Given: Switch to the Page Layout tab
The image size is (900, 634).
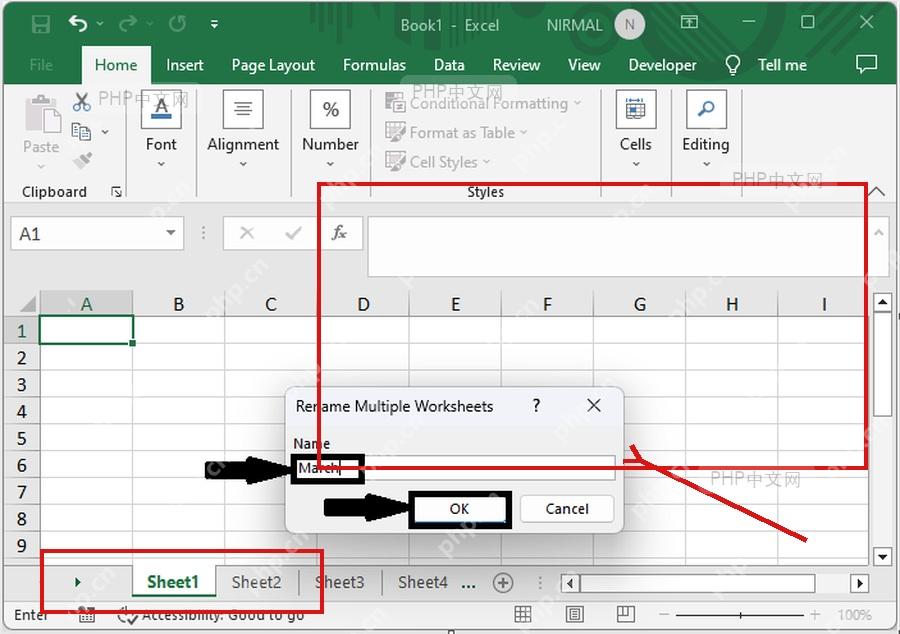Looking at the screenshot, I should click(x=273, y=65).
